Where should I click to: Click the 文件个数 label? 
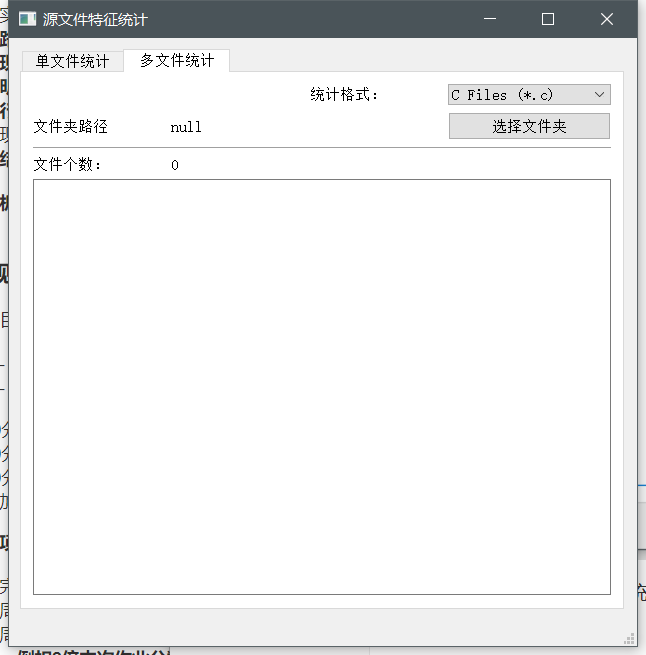pos(67,165)
